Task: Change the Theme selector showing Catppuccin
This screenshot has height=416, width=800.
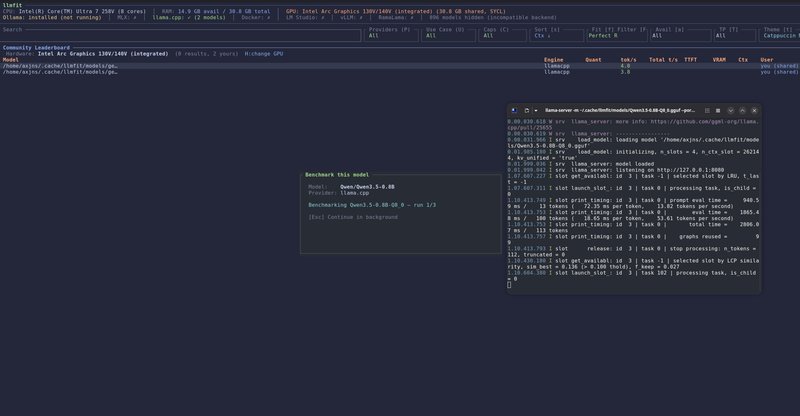Action: click(x=779, y=35)
